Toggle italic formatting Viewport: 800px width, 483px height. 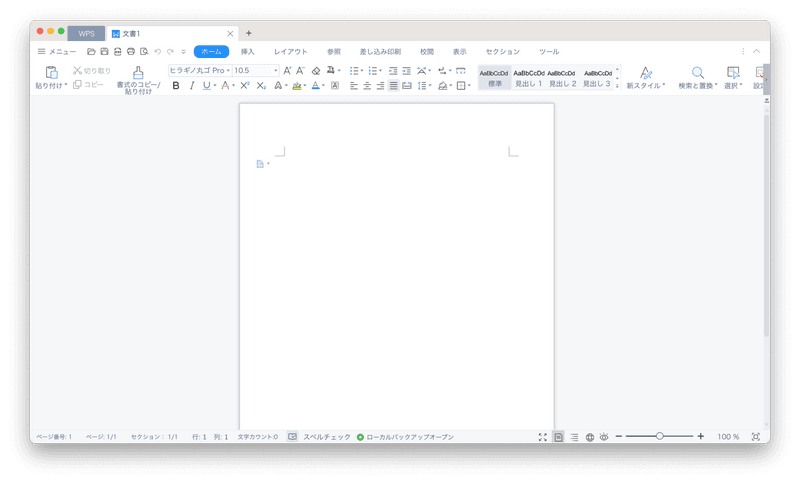coord(192,86)
